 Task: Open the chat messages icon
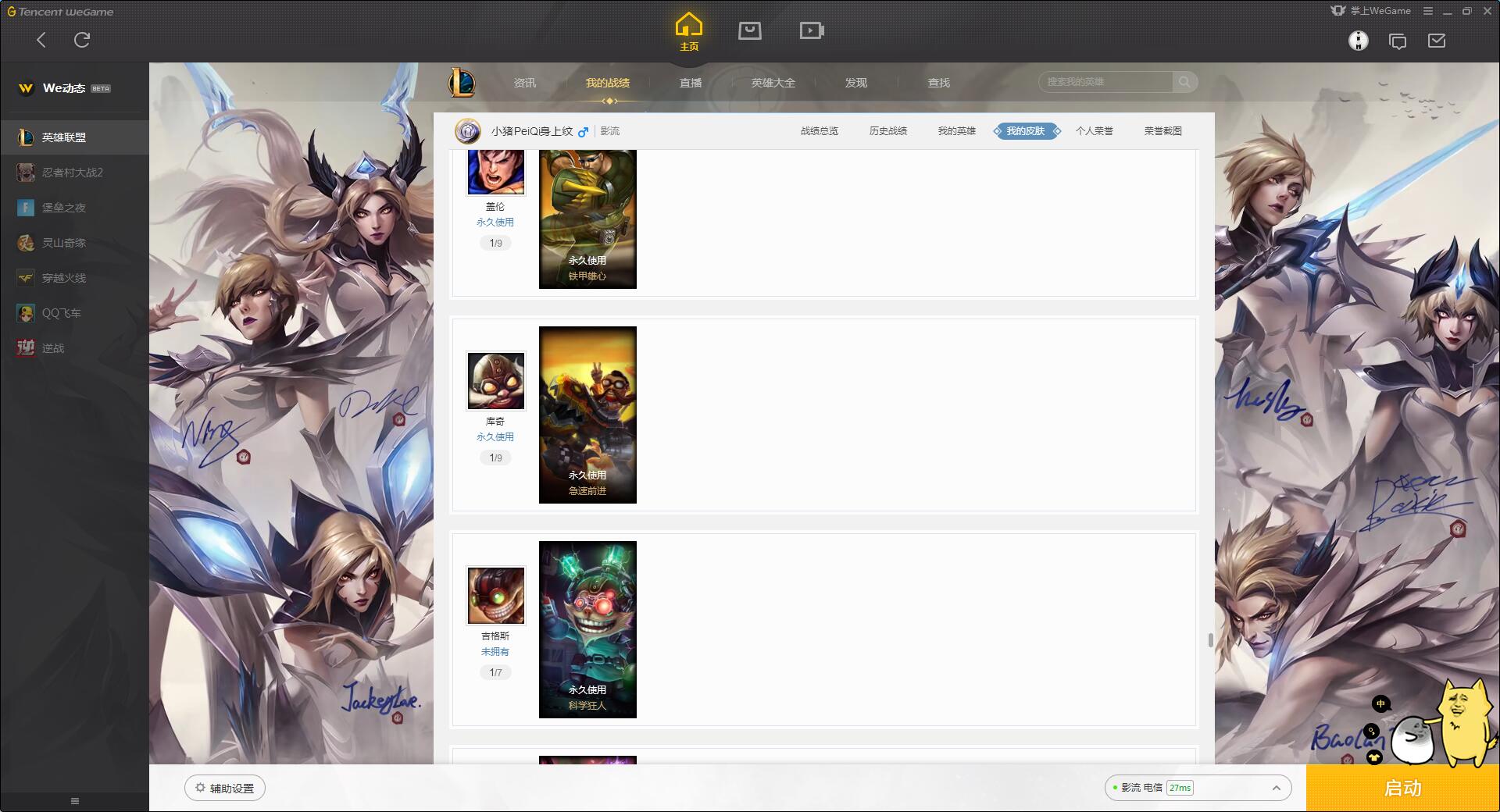tap(1398, 41)
